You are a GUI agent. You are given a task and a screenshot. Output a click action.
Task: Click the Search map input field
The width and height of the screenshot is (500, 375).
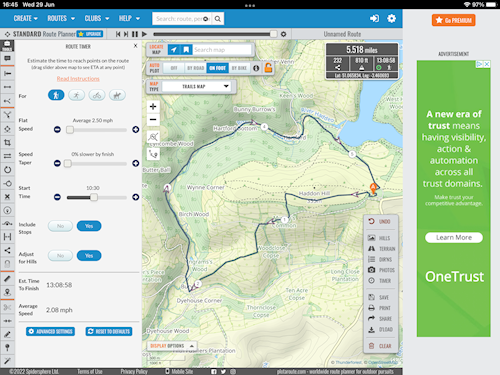click(x=222, y=50)
